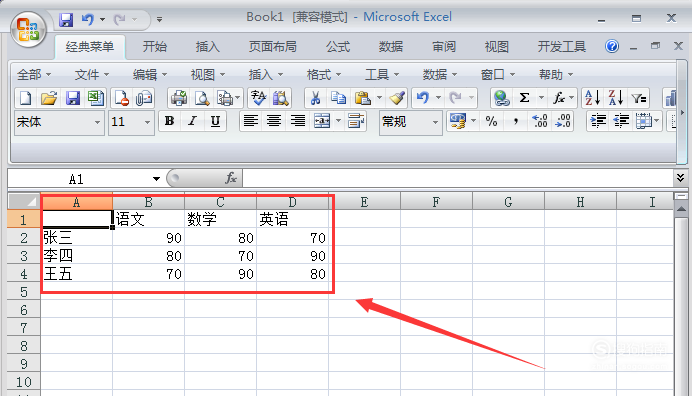Sort ascending A to Z
Image resolution: width=692 pixels, height=396 pixels.
tap(592, 98)
